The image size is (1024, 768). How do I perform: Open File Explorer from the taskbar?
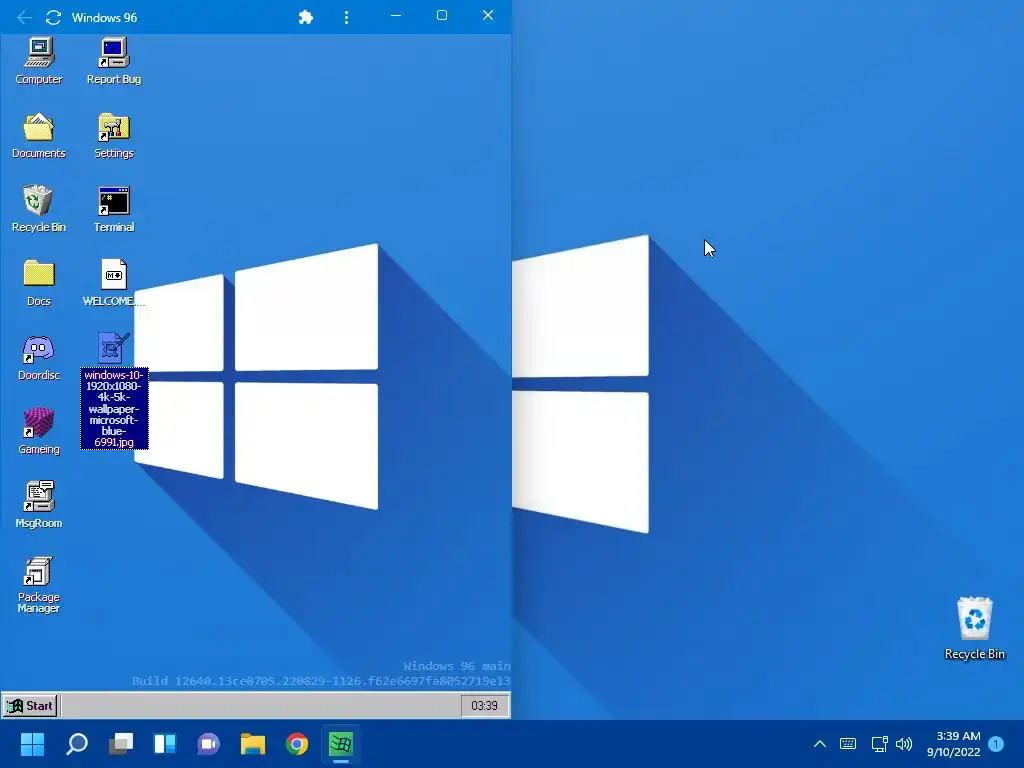pos(253,744)
